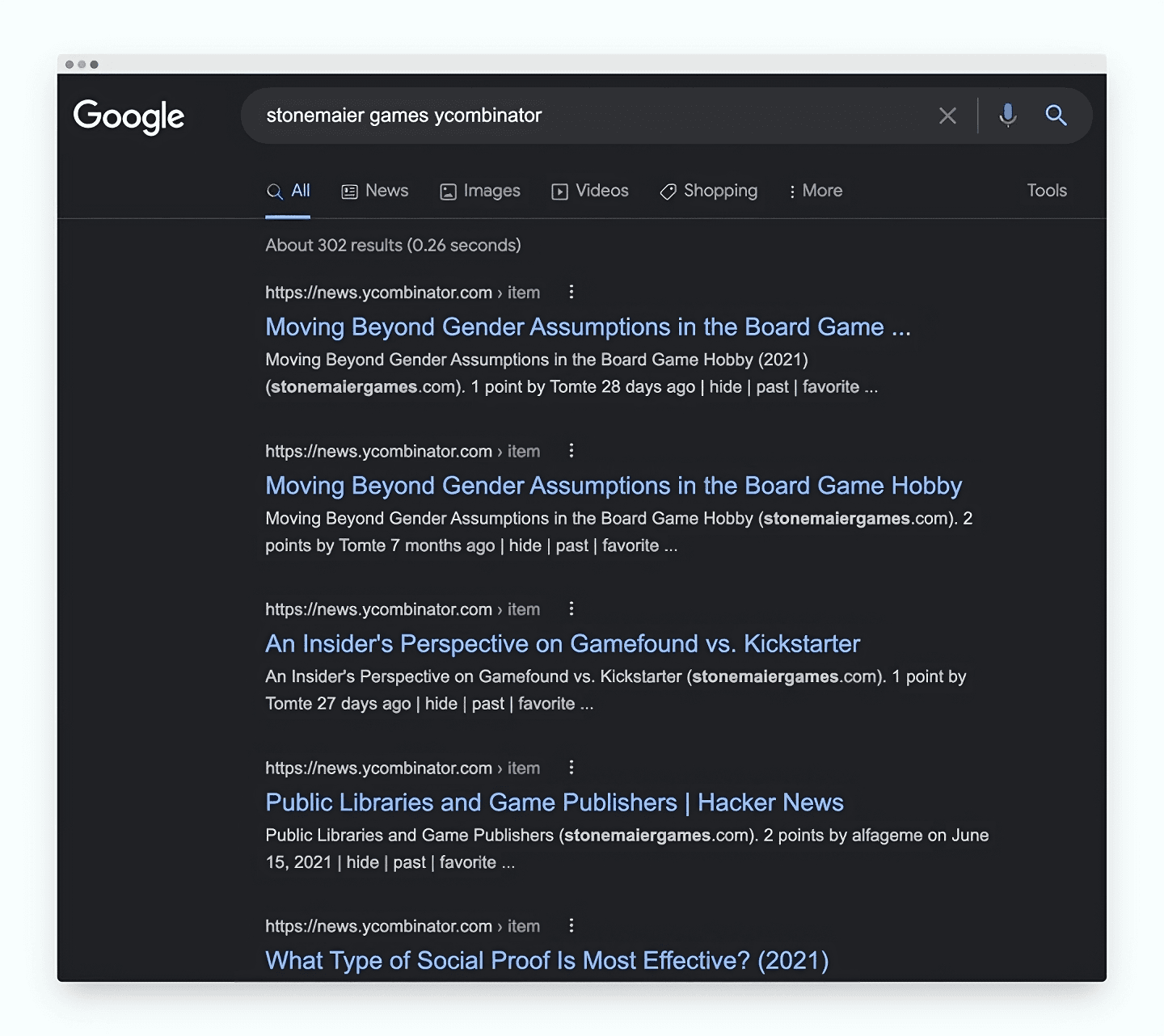Clear the search query with X icon
This screenshot has height=1036, width=1164.
pyautogui.click(x=947, y=116)
